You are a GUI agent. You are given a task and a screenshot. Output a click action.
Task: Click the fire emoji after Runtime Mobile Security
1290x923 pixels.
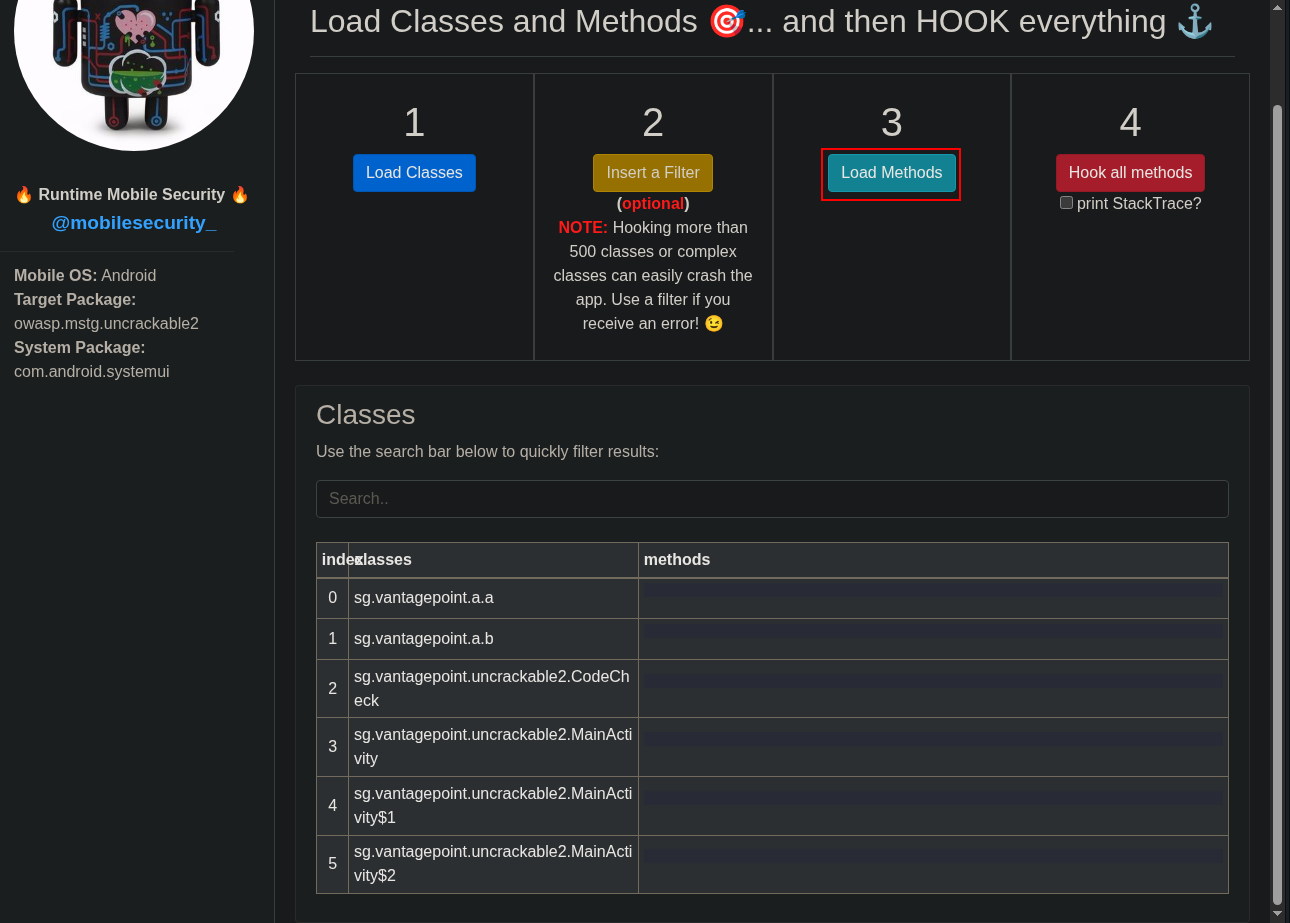click(x=240, y=195)
